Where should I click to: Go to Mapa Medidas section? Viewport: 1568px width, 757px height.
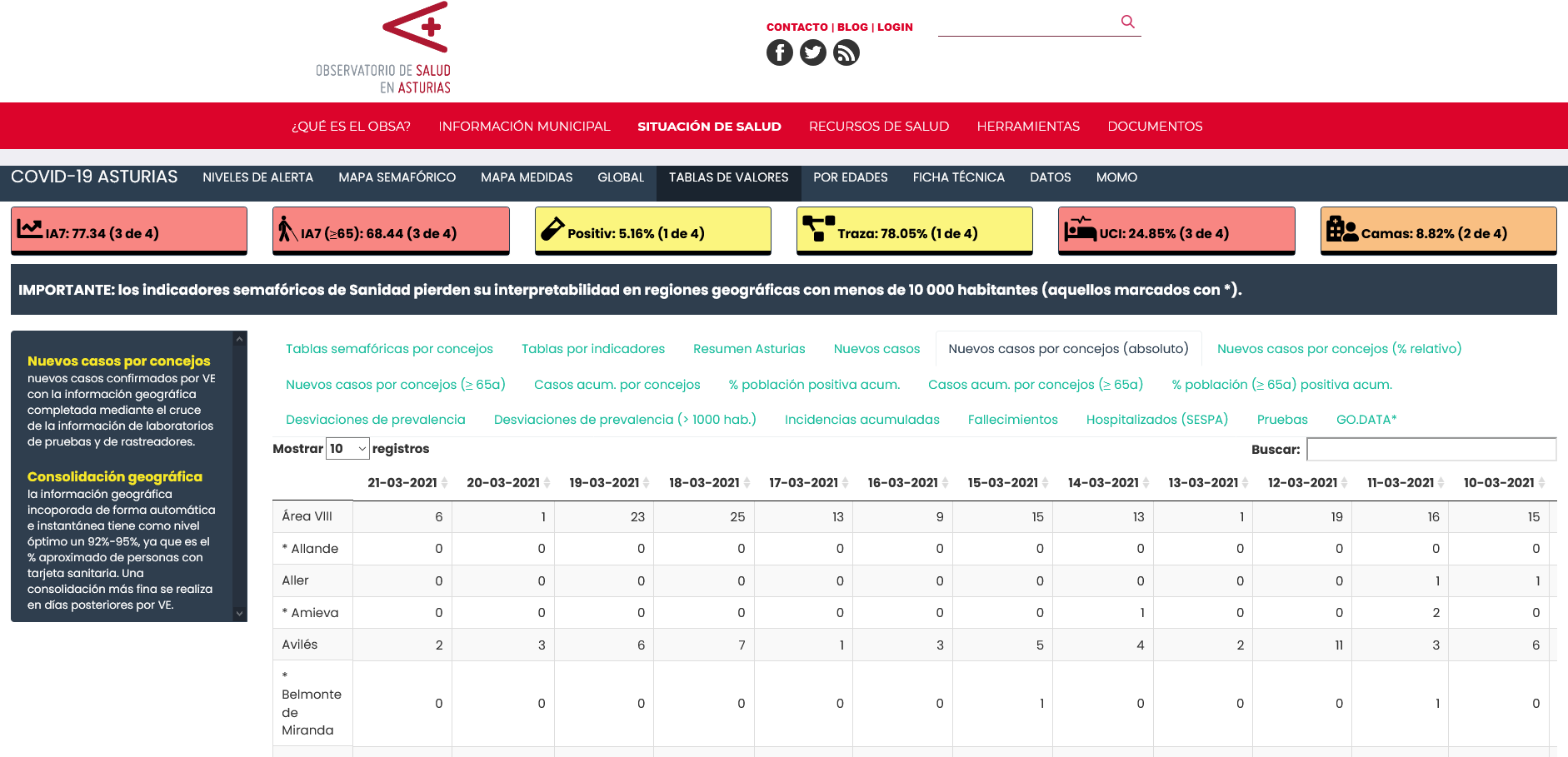tap(527, 177)
